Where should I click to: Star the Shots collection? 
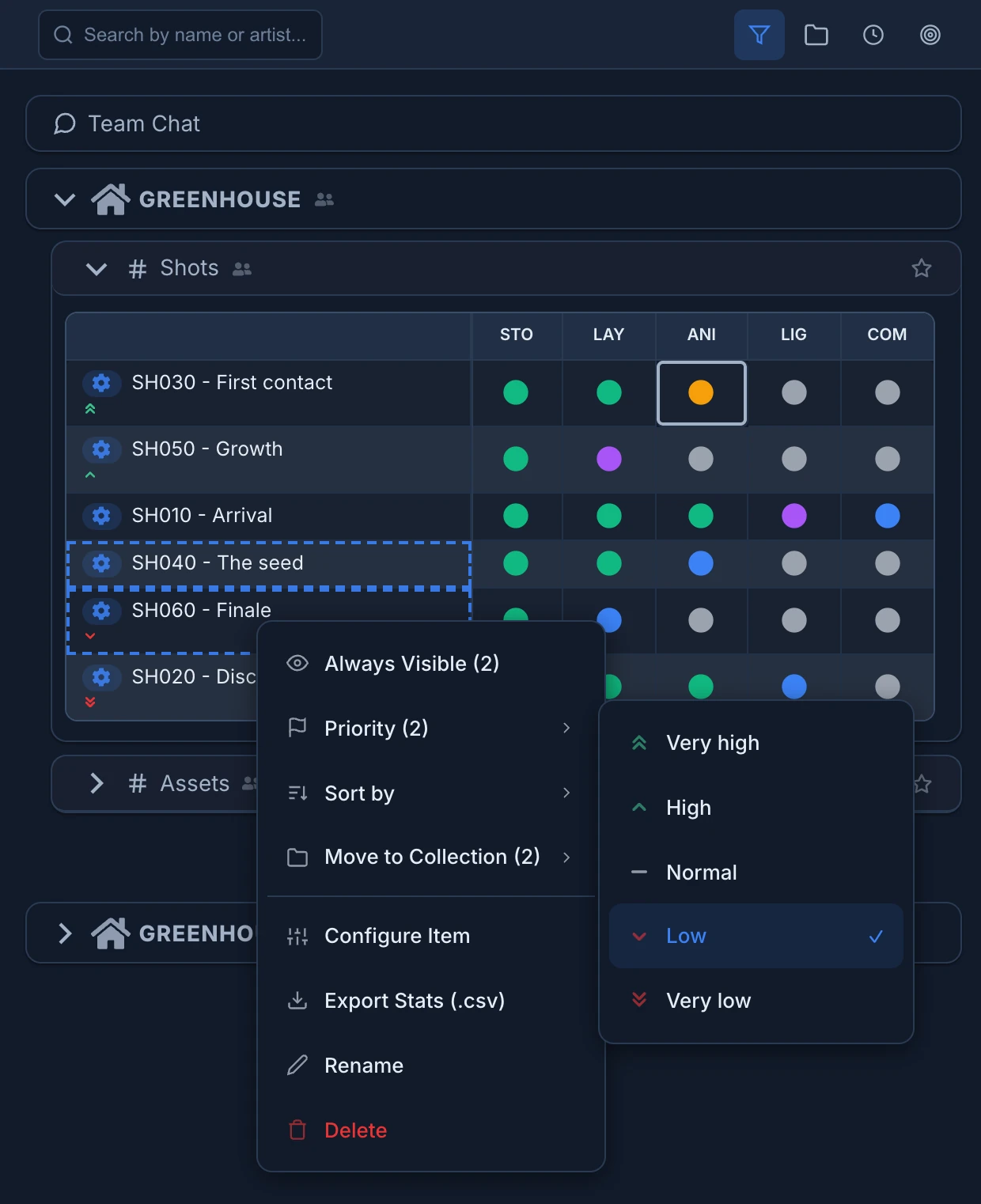tap(922, 268)
